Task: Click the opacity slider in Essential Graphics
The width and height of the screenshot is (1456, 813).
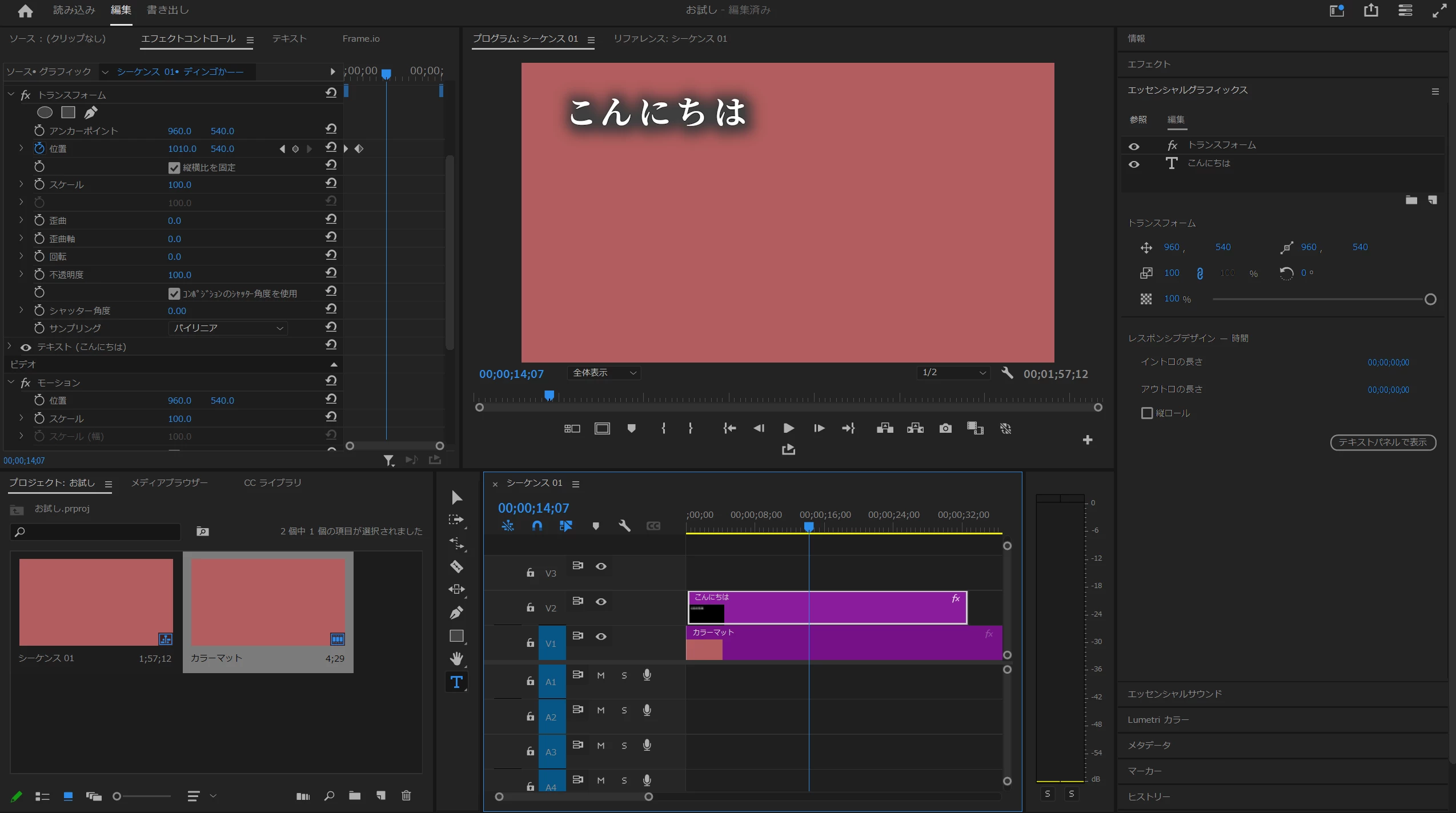Action: click(1319, 299)
